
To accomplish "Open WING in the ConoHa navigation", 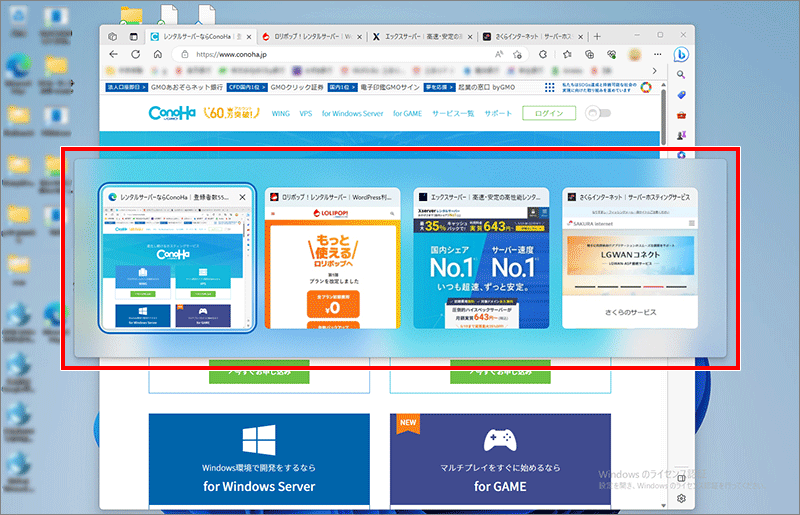I will pos(281,113).
